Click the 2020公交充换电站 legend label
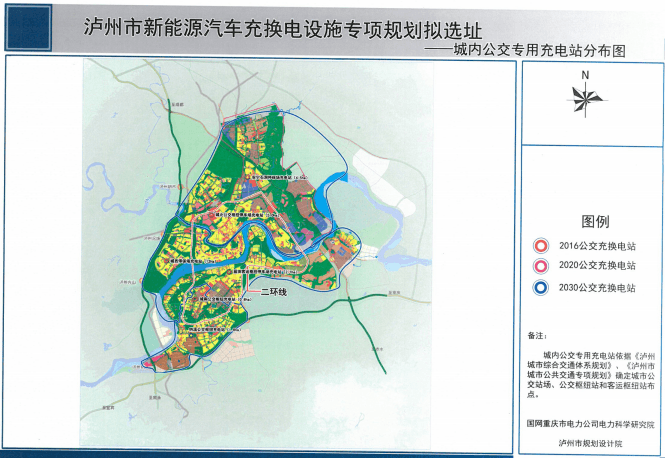 pyautogui.click(x=597, y=265)
